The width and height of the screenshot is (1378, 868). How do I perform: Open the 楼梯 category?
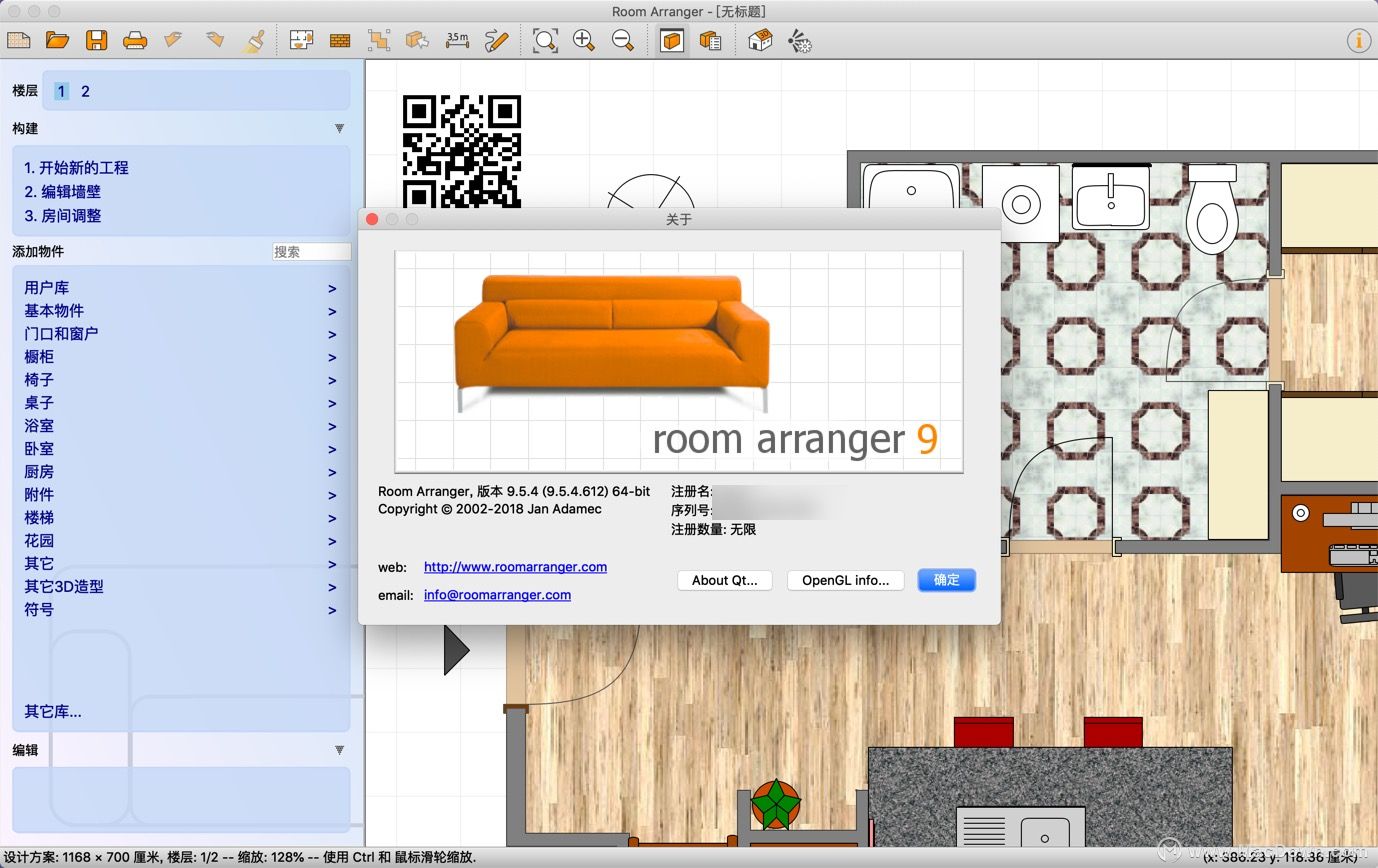click(x=181, y=517)
